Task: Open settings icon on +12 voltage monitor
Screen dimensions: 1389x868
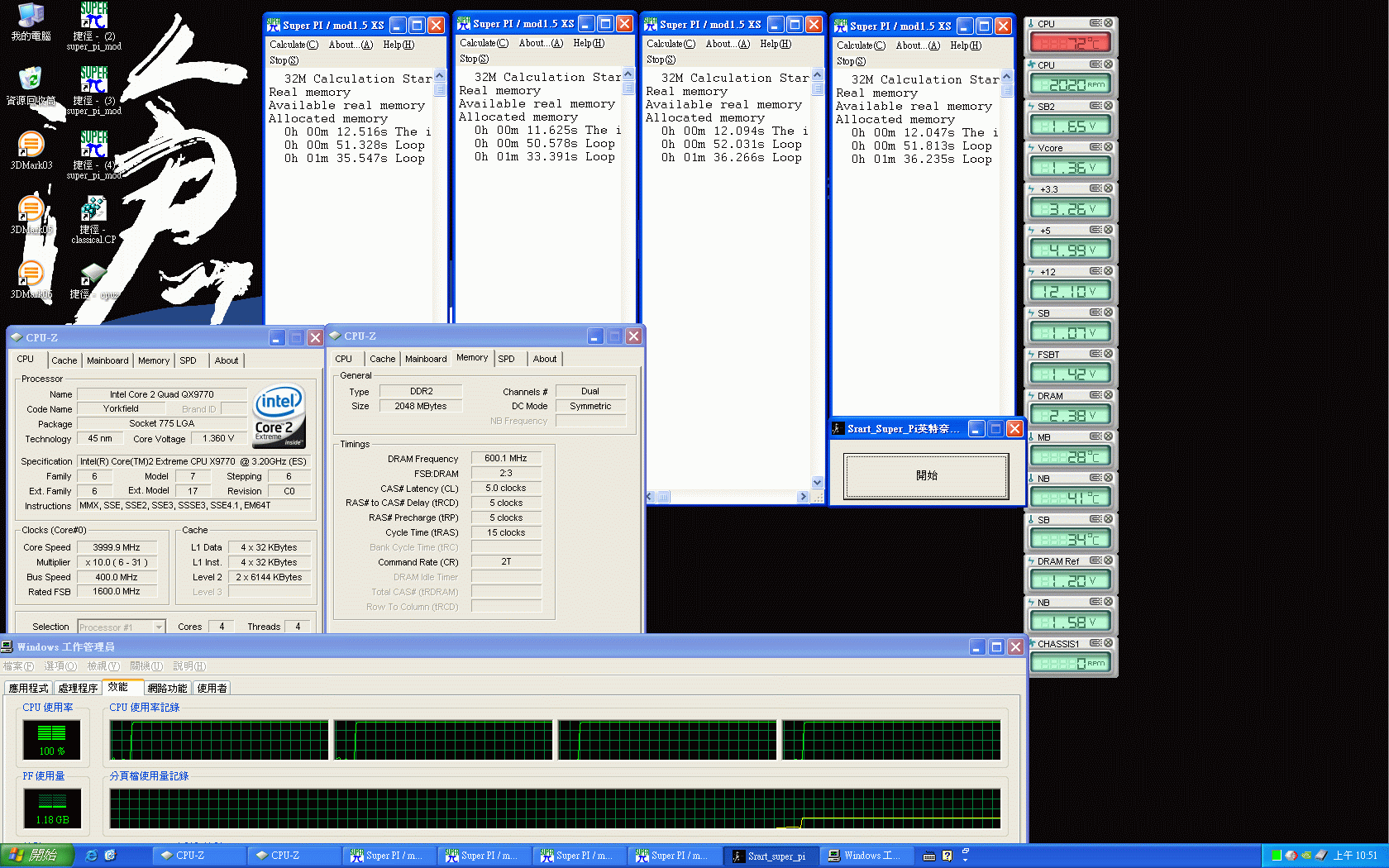Action: [1095, 271]
